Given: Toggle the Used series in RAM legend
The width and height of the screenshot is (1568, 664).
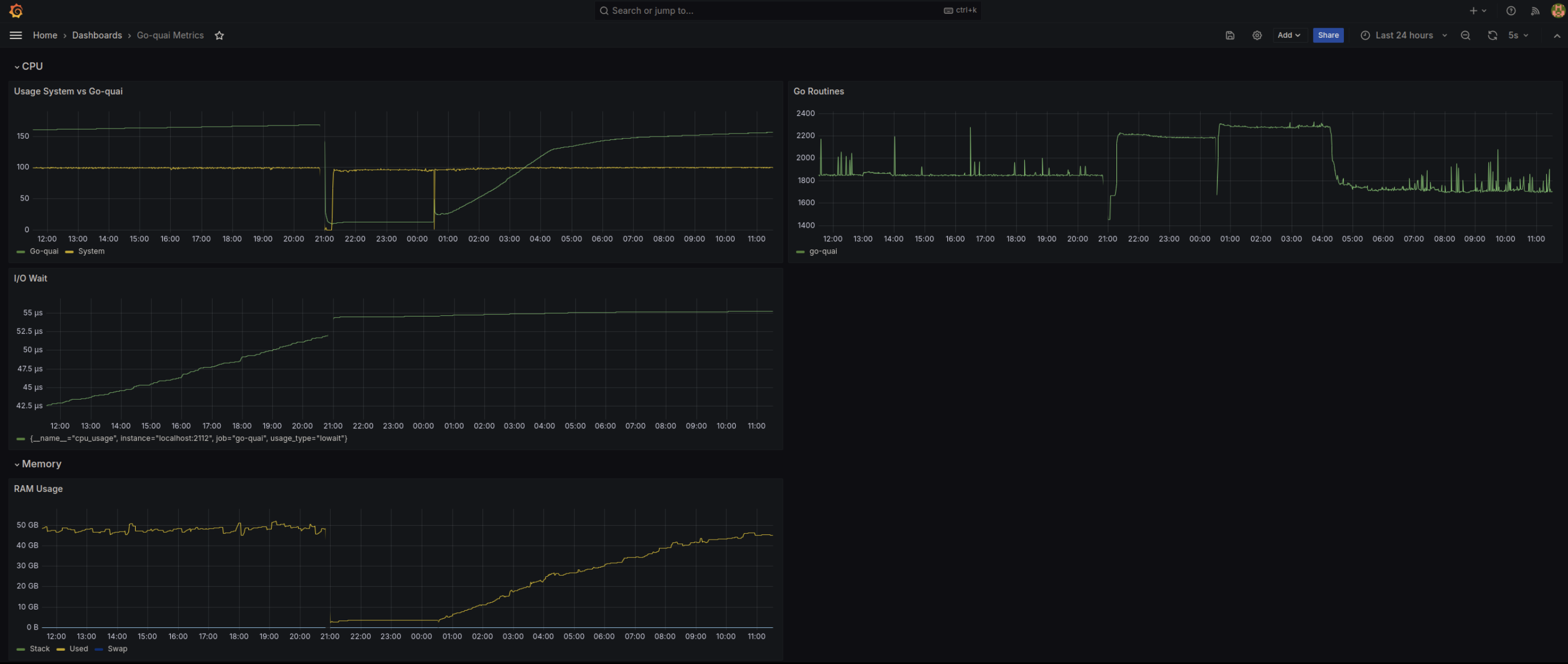Looking at the screenshot, I should click(x=78, y=648).
